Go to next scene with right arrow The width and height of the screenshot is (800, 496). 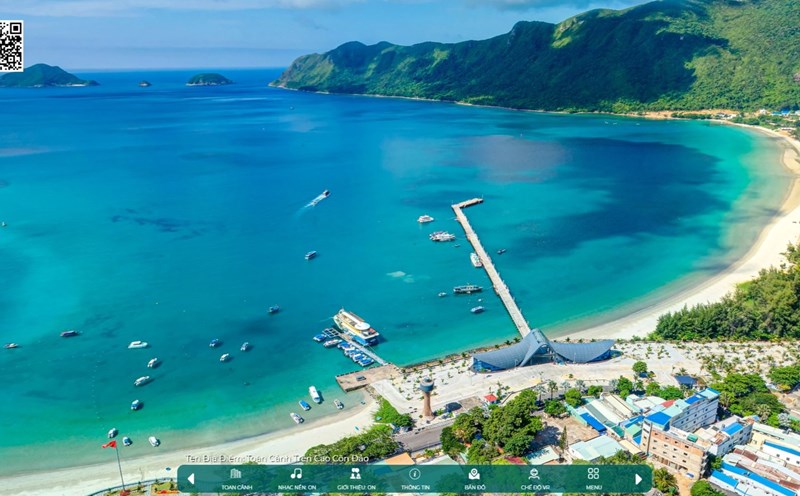(x=639, y=479)
